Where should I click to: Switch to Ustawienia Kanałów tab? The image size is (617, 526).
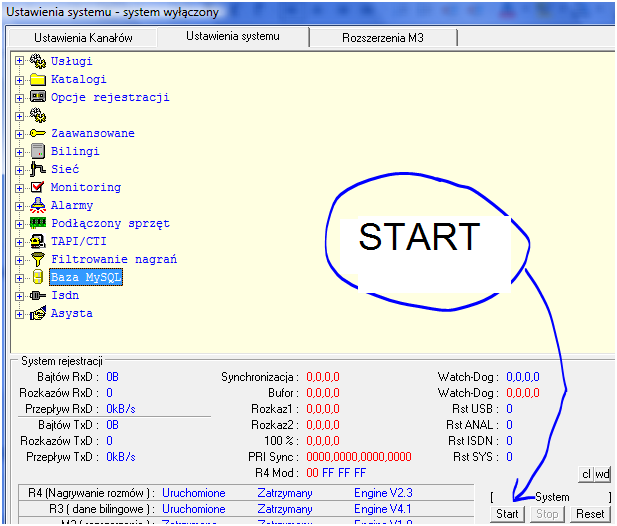pyautogui.click(x=83, y=38)
